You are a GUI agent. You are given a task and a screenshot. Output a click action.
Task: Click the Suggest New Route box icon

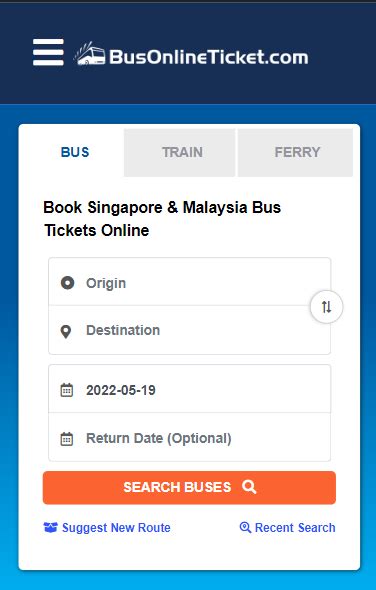coord(50,528)
